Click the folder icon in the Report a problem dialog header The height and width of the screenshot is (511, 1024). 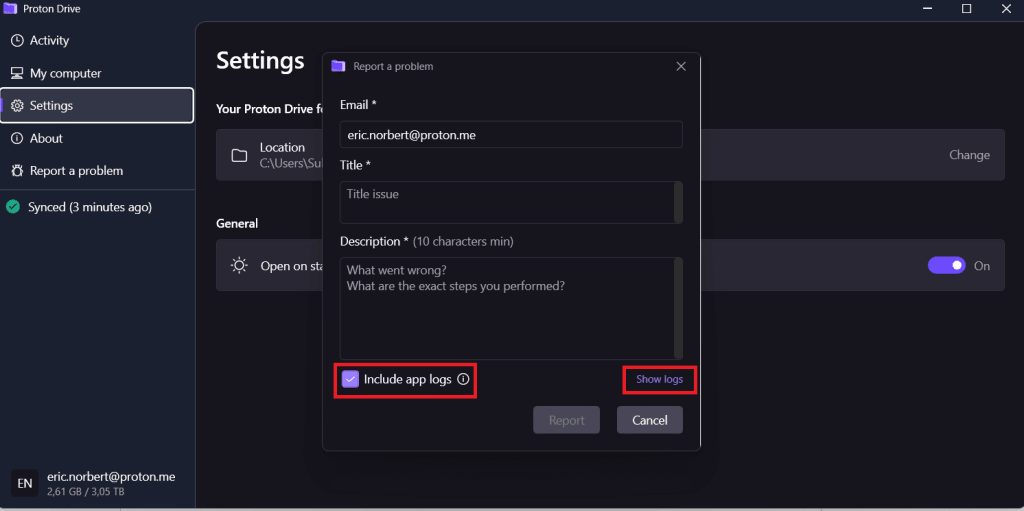tap(338, 66)
